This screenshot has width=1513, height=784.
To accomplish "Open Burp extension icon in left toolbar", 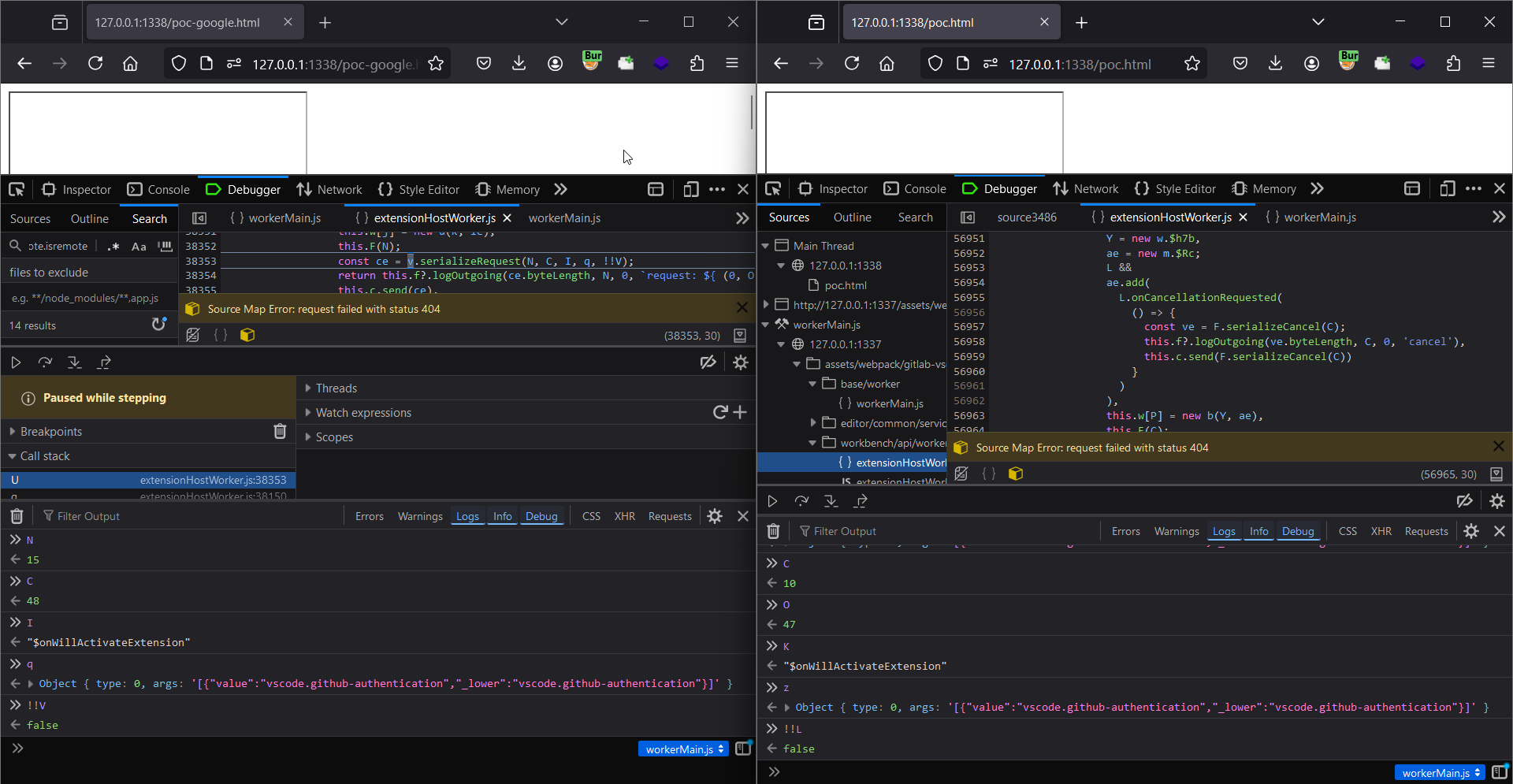I will 592,61.
